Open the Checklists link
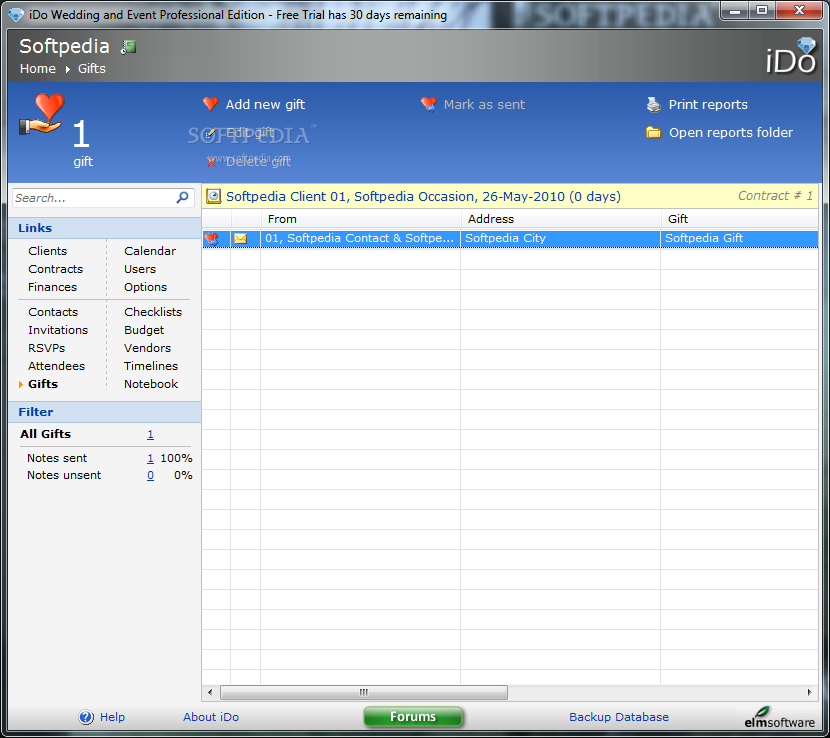Image resolution: width=830 pixels, height=738 pixels. point(153,312)
